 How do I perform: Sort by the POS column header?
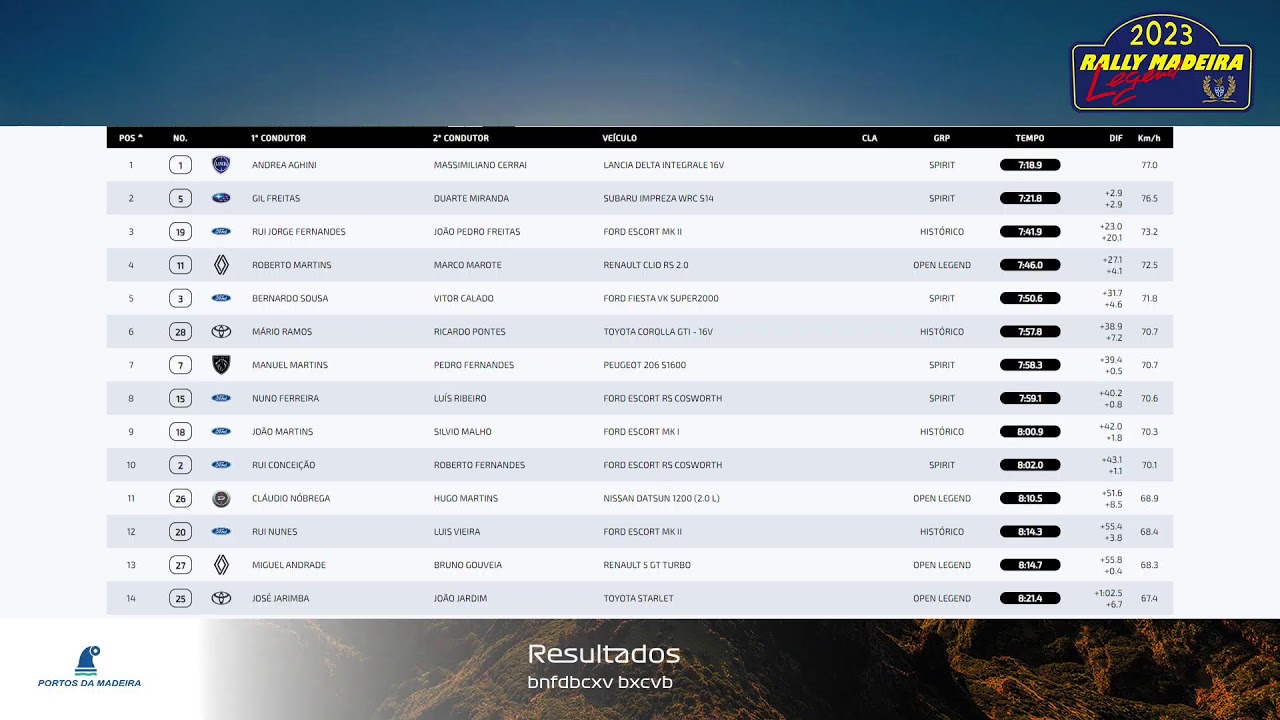[x=131, y=138]
